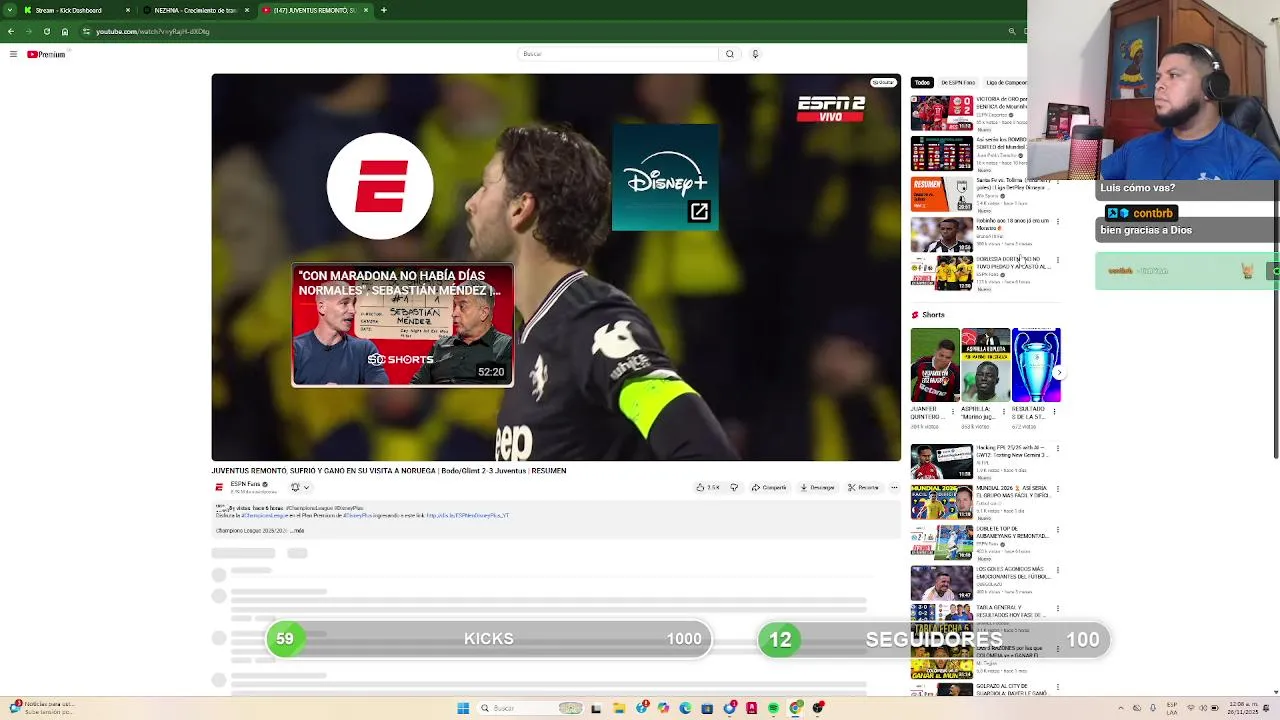The height and width of the screenshot is (720, 1280).
Task: Click the ESPN Fans channel avatar
Action: click(x=219, y=487)
